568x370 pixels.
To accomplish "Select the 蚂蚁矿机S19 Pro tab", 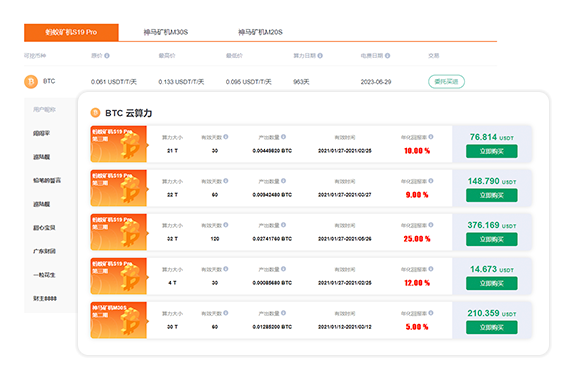I will 71,32.
